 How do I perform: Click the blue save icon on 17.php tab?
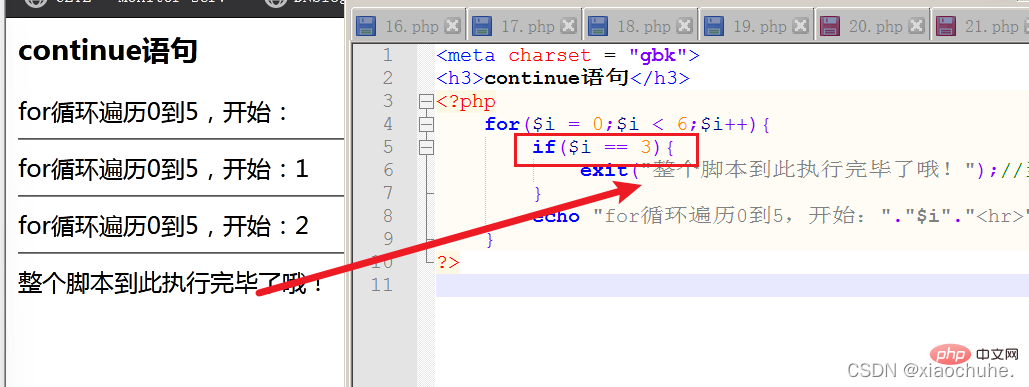coord(482,26)
